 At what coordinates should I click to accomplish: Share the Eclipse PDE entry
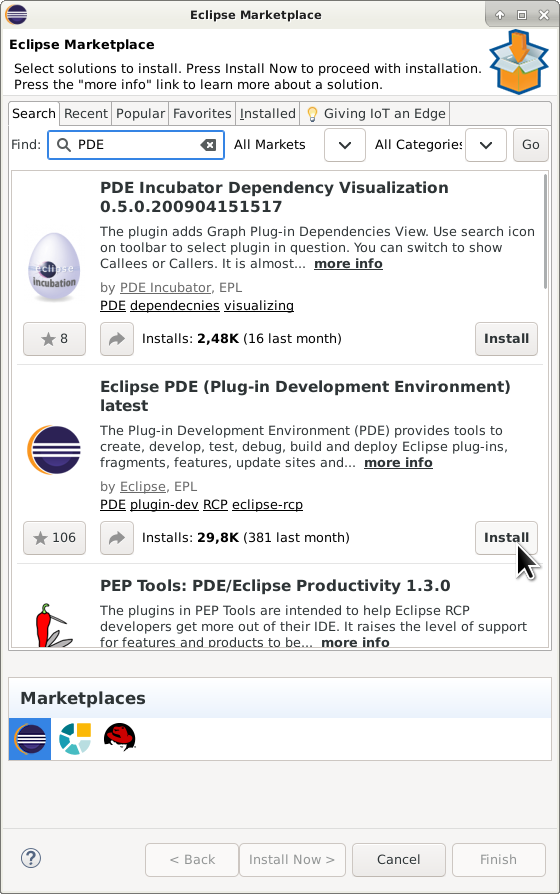click(117, 538)
